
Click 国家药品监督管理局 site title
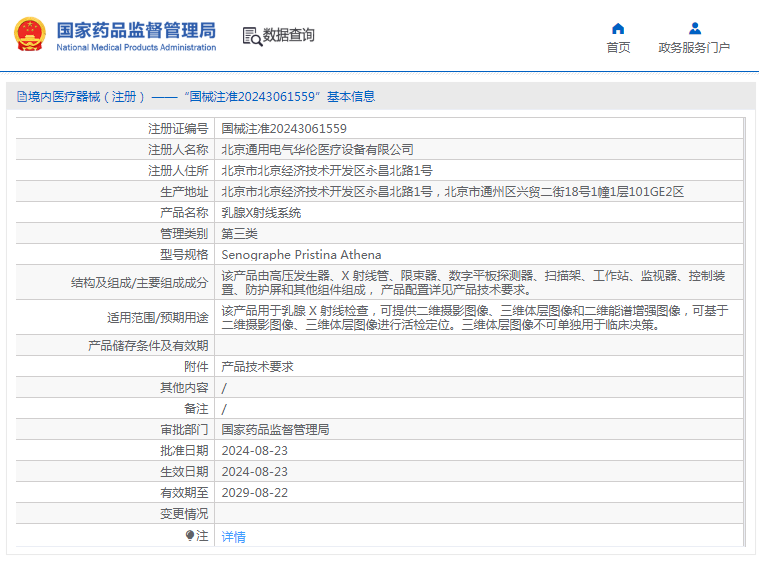click(x=136, y=30)
